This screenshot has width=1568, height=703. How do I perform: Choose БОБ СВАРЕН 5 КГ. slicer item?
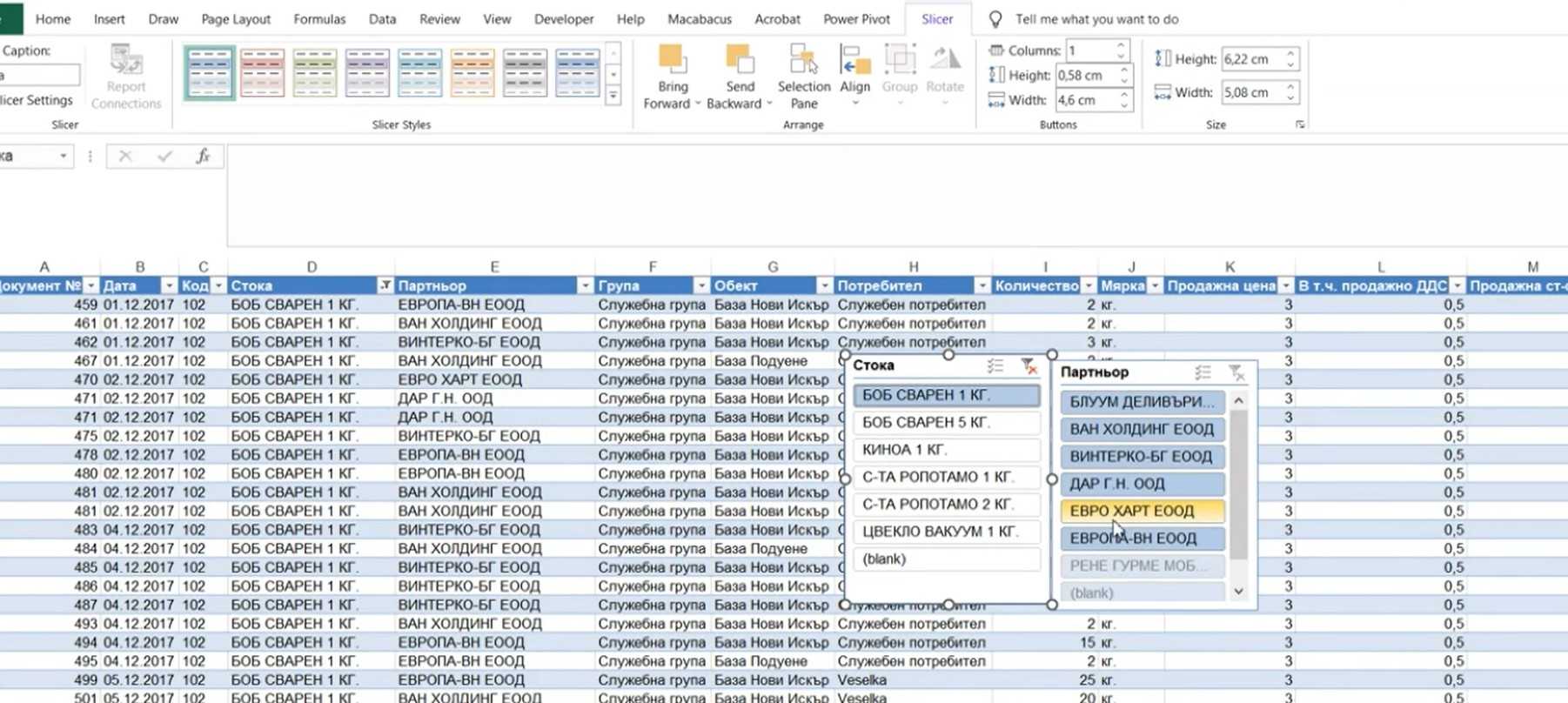point(946,423)
